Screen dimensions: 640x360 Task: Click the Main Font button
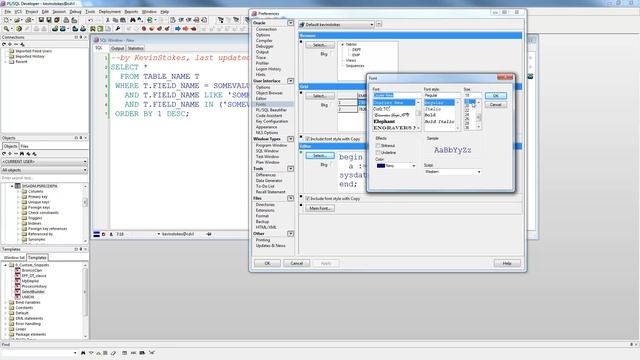coord(320,209)
